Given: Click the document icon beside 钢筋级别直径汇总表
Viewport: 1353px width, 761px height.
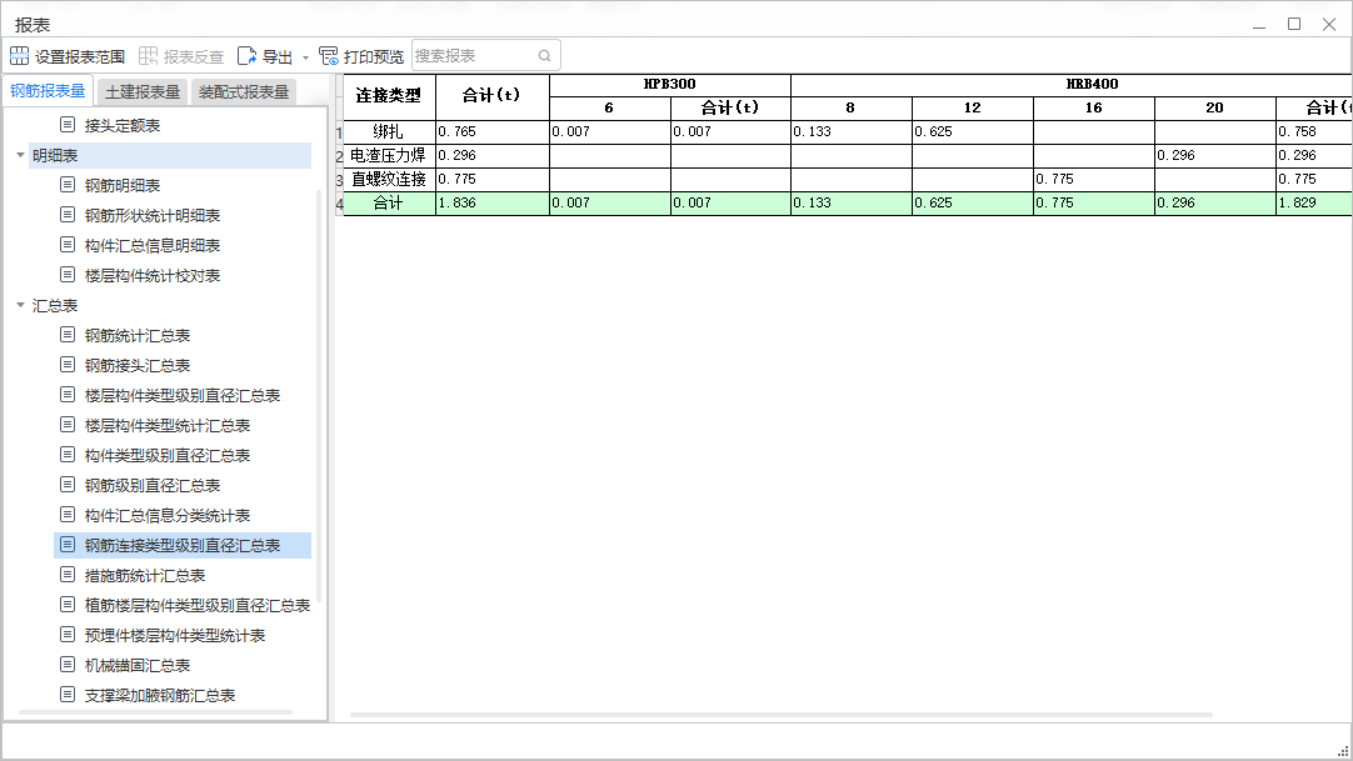Looking at the screenshot, I should pos(67,485).
